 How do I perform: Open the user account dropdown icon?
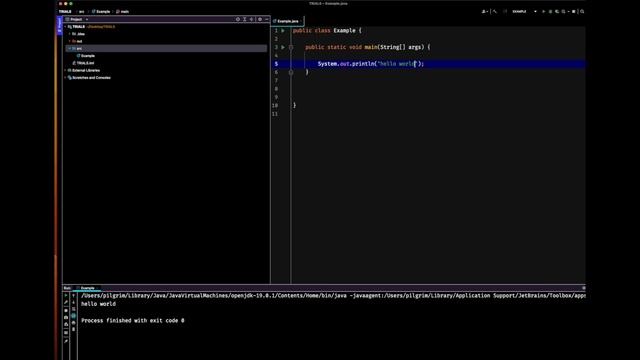pos(485,11)
